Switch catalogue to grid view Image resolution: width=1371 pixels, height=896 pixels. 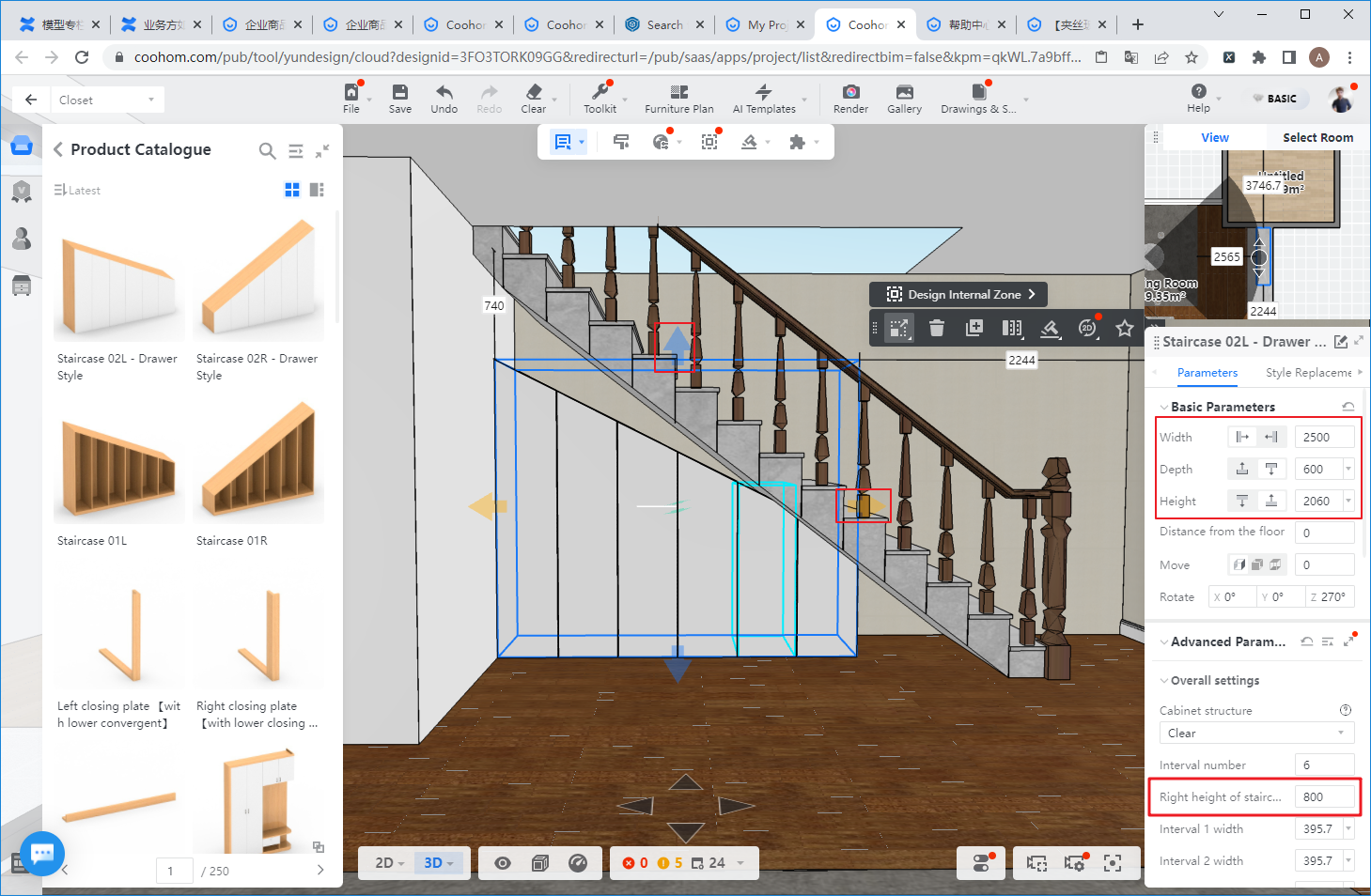[292, 190]
